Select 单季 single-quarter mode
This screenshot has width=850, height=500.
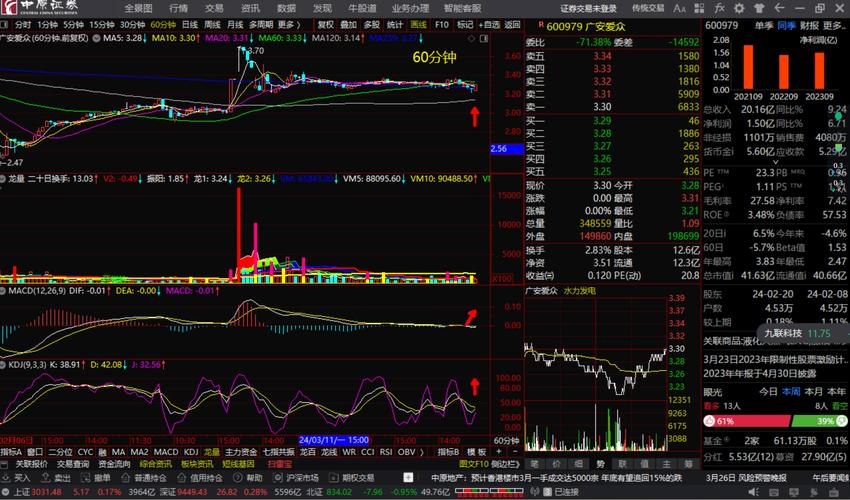tap(764, 25)
